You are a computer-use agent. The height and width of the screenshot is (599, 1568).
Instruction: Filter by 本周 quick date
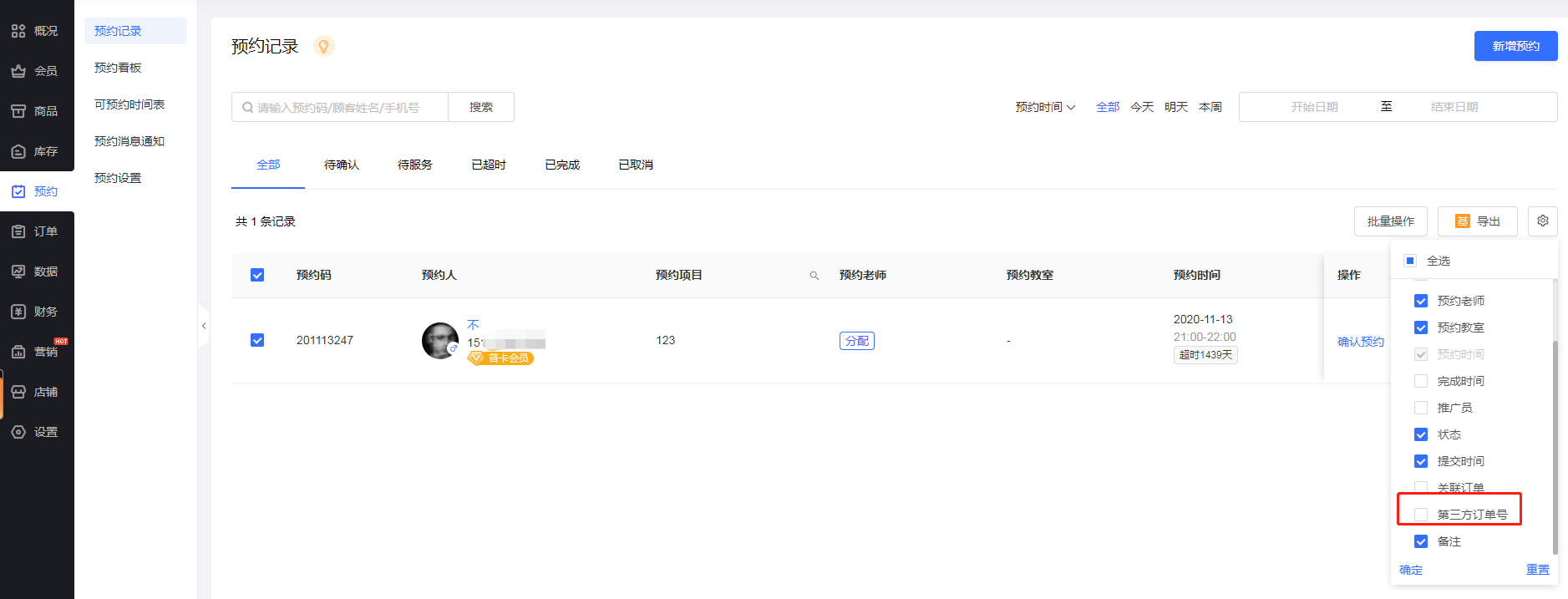tap(1210, 107)
